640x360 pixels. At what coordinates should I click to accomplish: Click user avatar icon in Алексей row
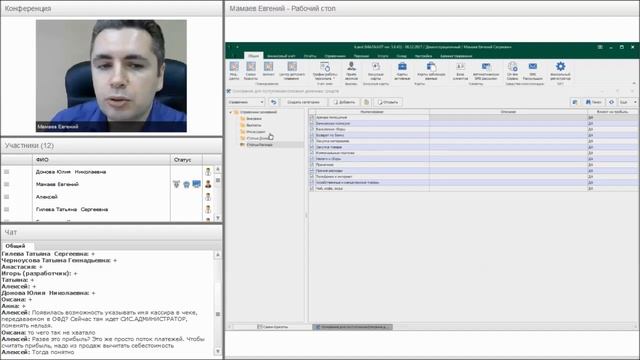208,197
